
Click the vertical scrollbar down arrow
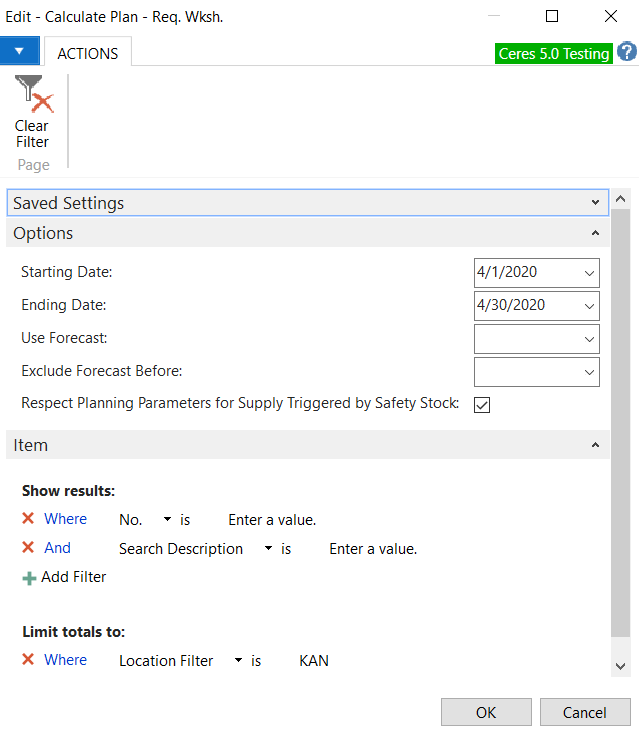621,665
